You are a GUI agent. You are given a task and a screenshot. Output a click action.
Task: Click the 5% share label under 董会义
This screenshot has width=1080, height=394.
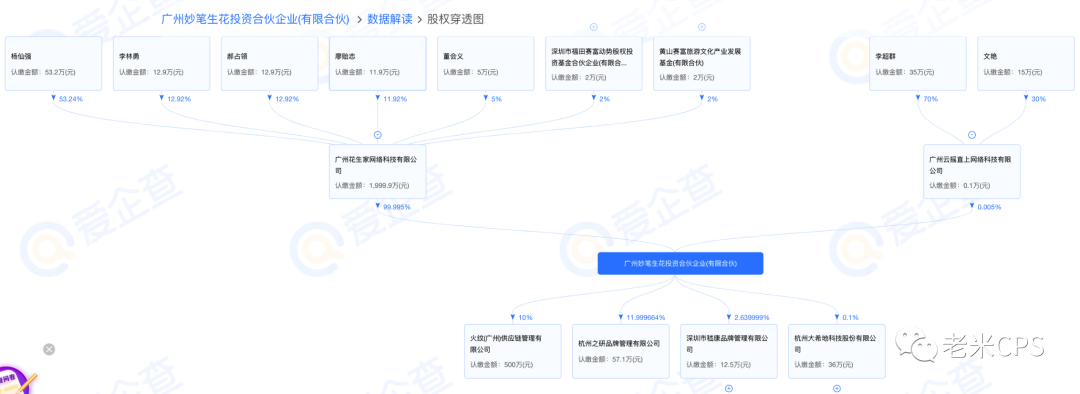497,99
